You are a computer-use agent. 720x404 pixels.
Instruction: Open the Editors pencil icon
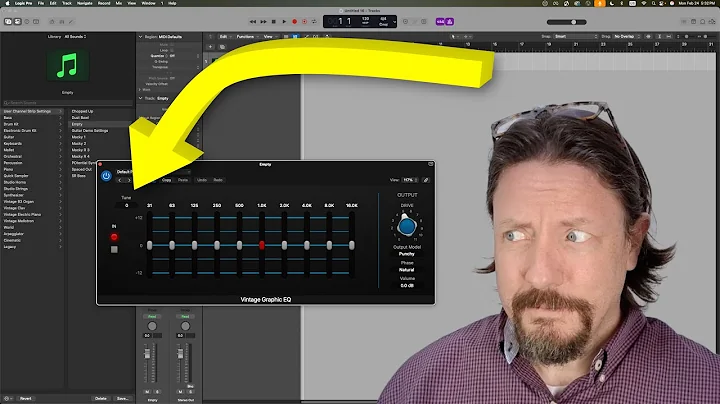pos(71,22)
